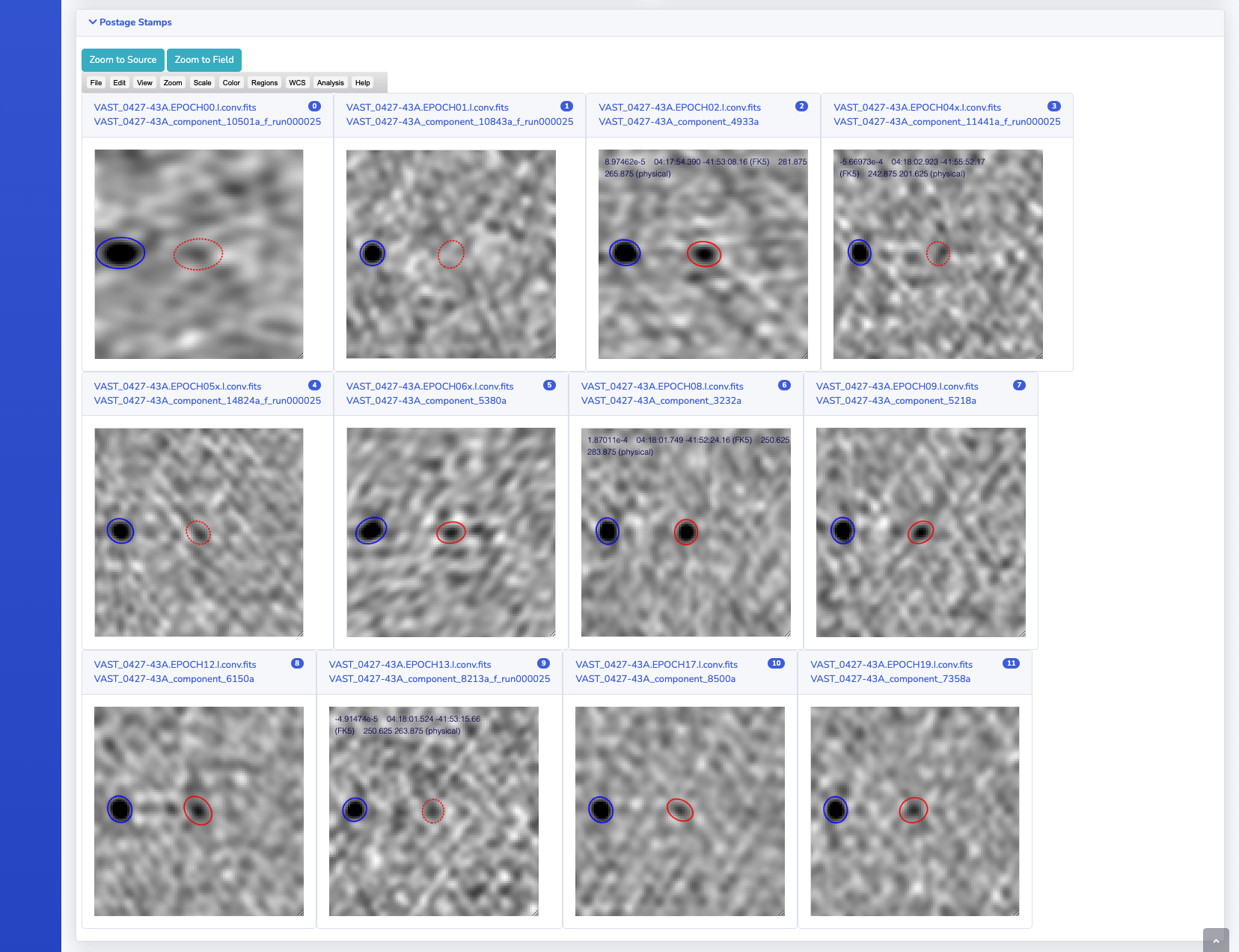Click the scroll-to-top arrow button
The width and height of the screenshot is (1239, 952).
[x=1216, y=940]
